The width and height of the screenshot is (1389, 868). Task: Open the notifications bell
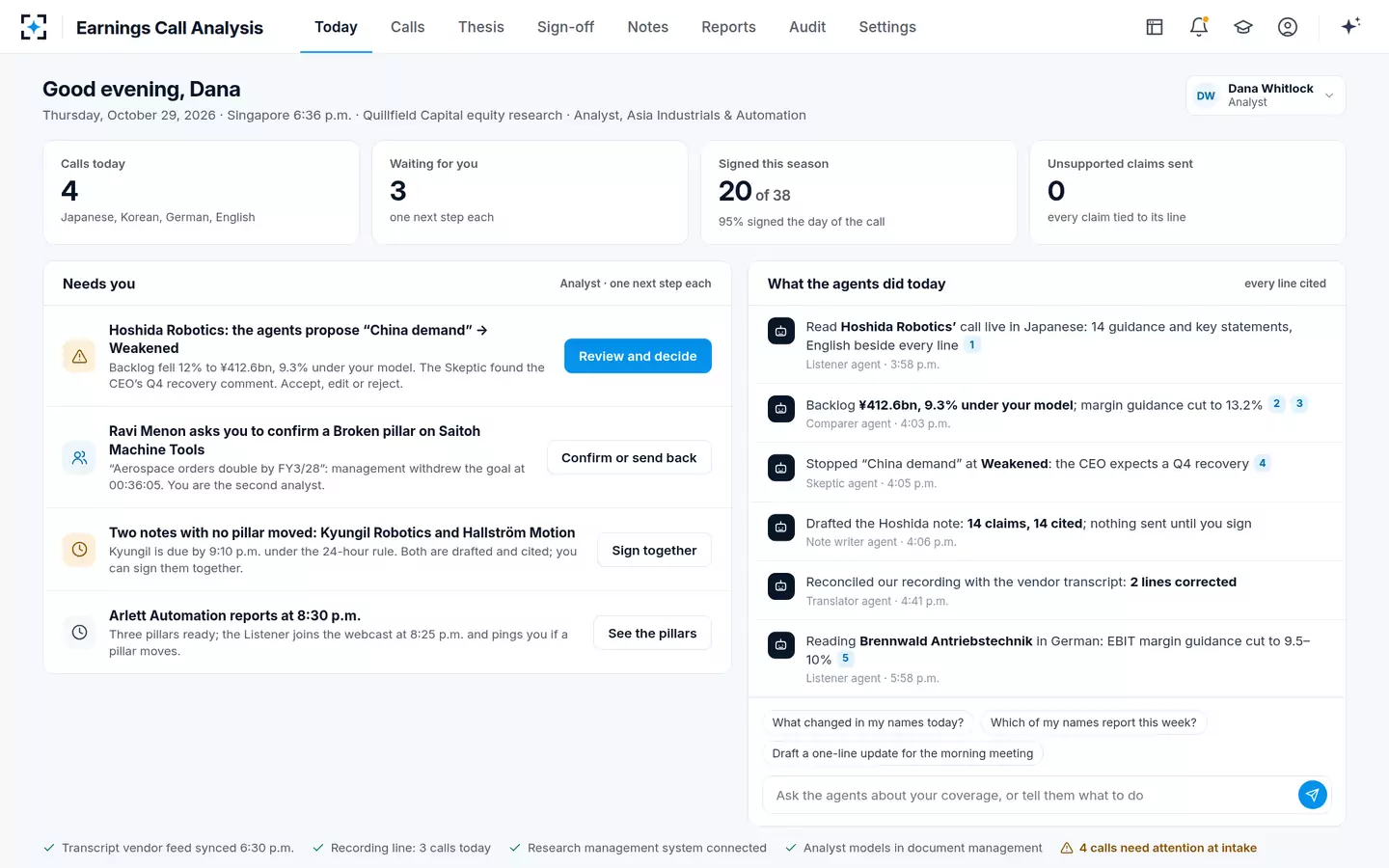click(1199, 27)
